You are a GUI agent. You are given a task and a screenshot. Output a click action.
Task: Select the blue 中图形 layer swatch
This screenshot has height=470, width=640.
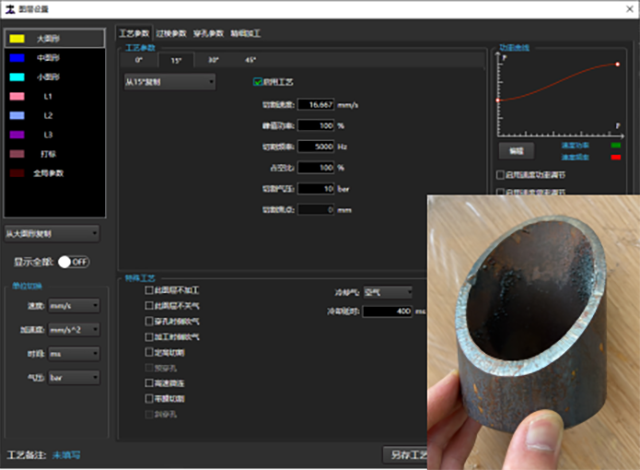pos(19,57)
